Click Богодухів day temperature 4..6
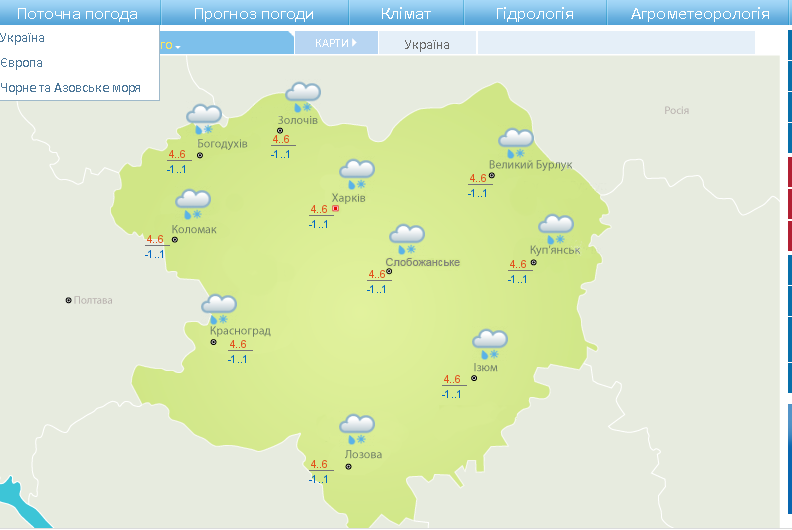The image size is (792, 530). coord(177,154)
